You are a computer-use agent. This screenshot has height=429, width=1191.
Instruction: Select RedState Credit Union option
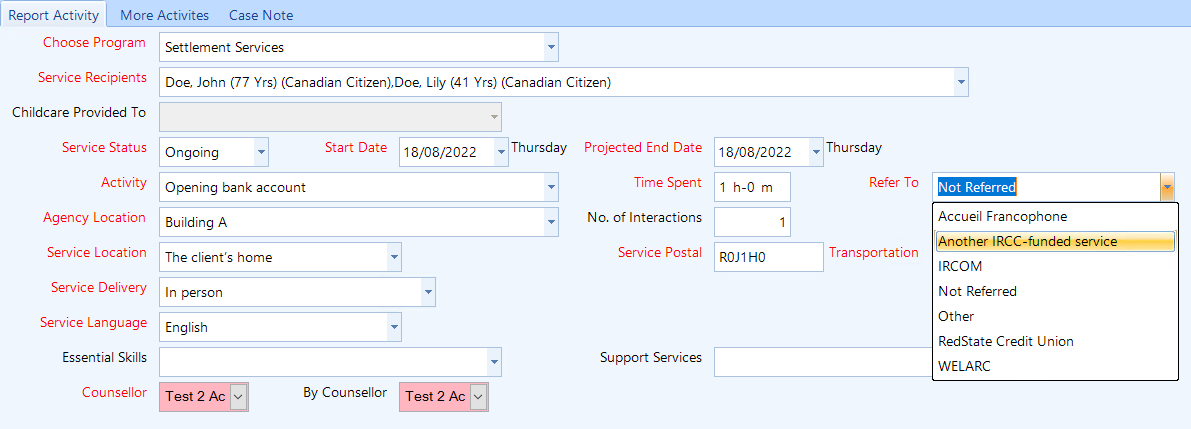[1005, 341]
